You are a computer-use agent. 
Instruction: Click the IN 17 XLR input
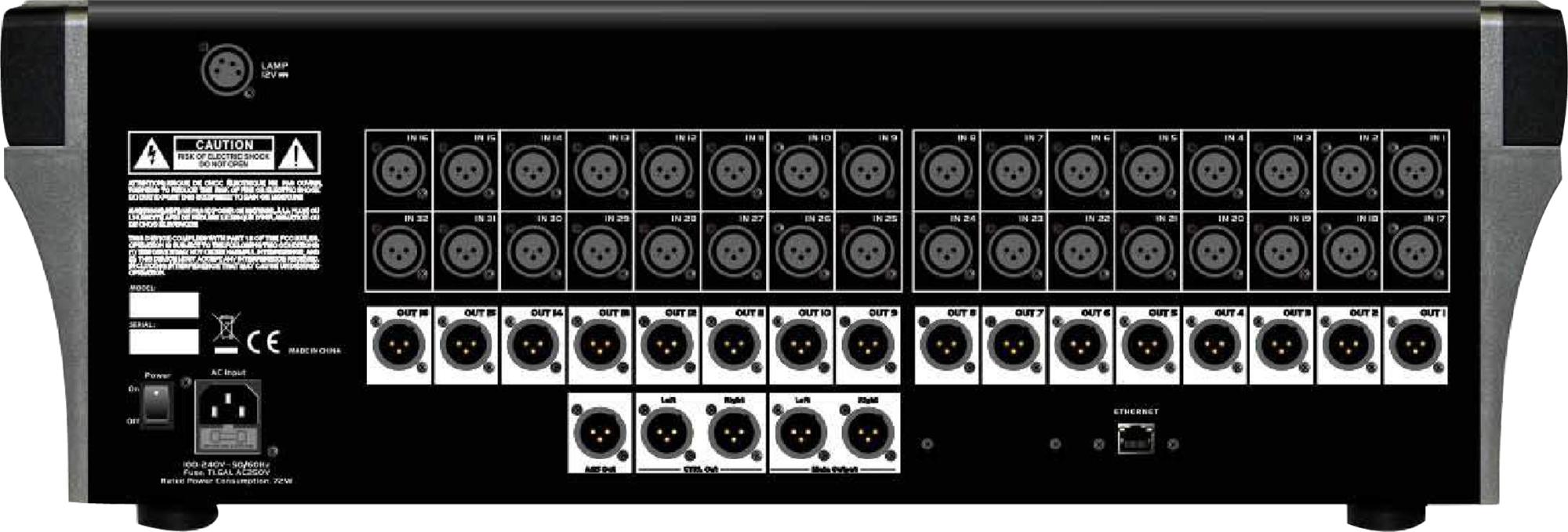pyautogui.click(x=1415, y=252)
